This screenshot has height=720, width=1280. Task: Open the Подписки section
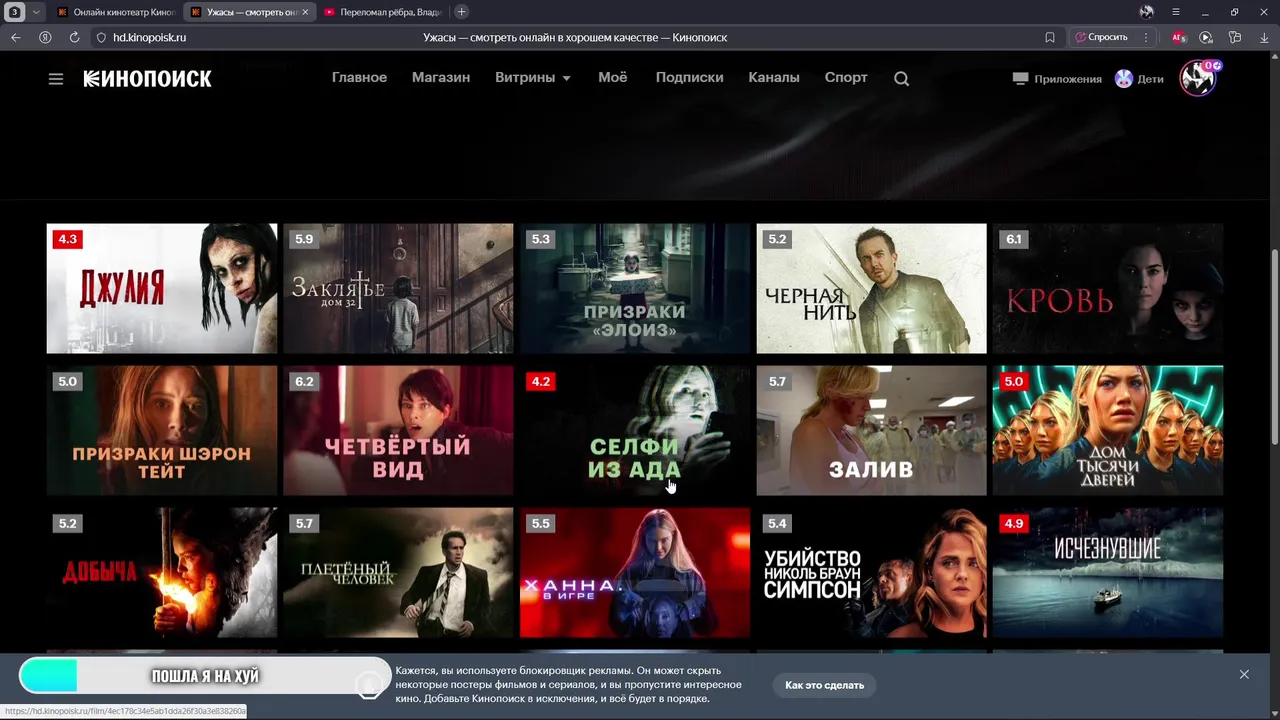pyautogui.click(x=689, y=78)
